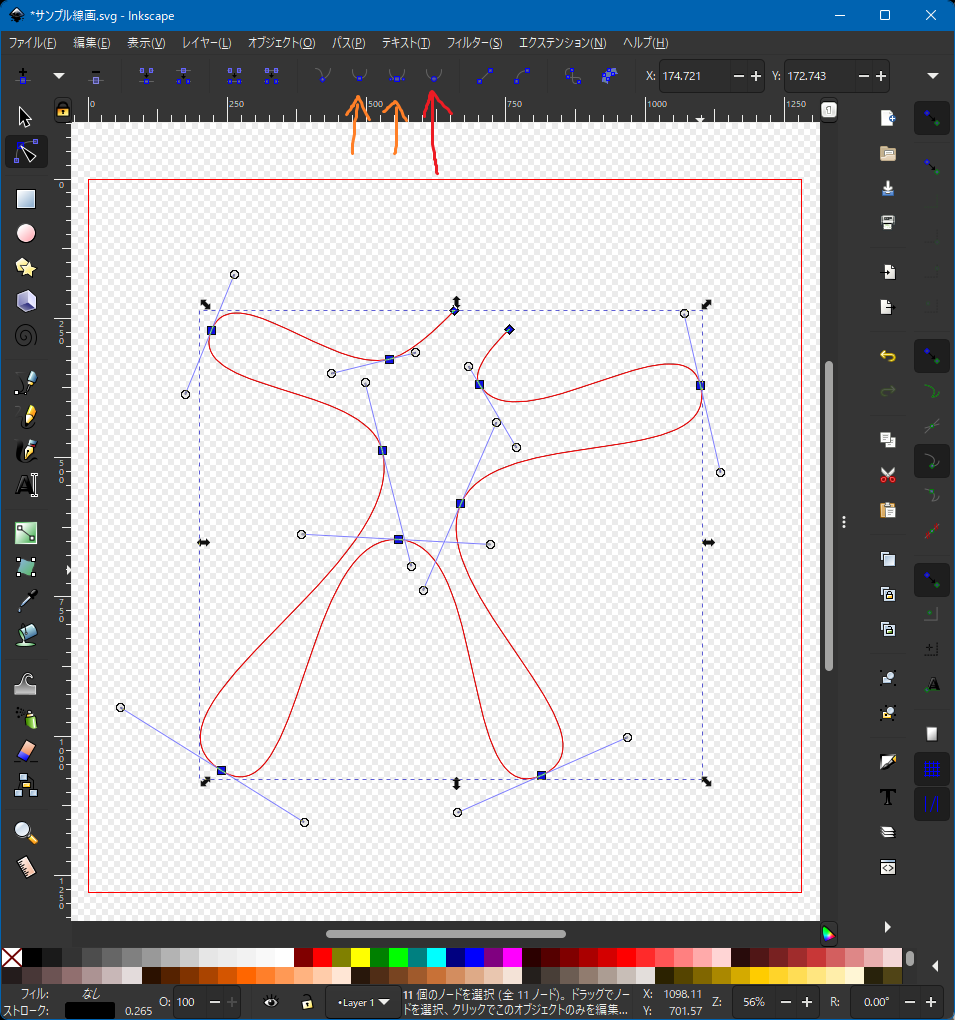Viewport: 955px width, 1020px height.
Task: Select the Tweak tool
Action: 25,683
